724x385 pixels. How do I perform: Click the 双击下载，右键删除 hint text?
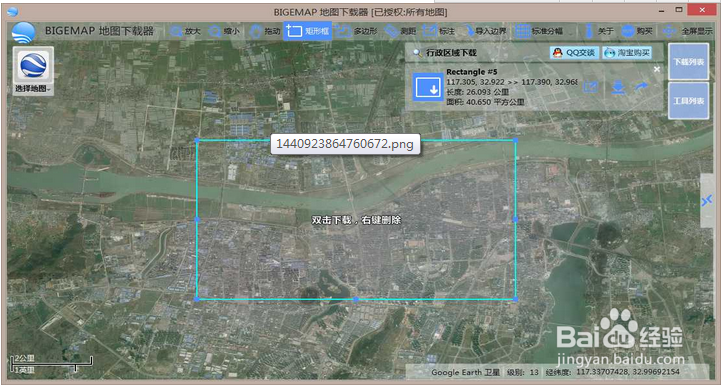tap(356, 220)
